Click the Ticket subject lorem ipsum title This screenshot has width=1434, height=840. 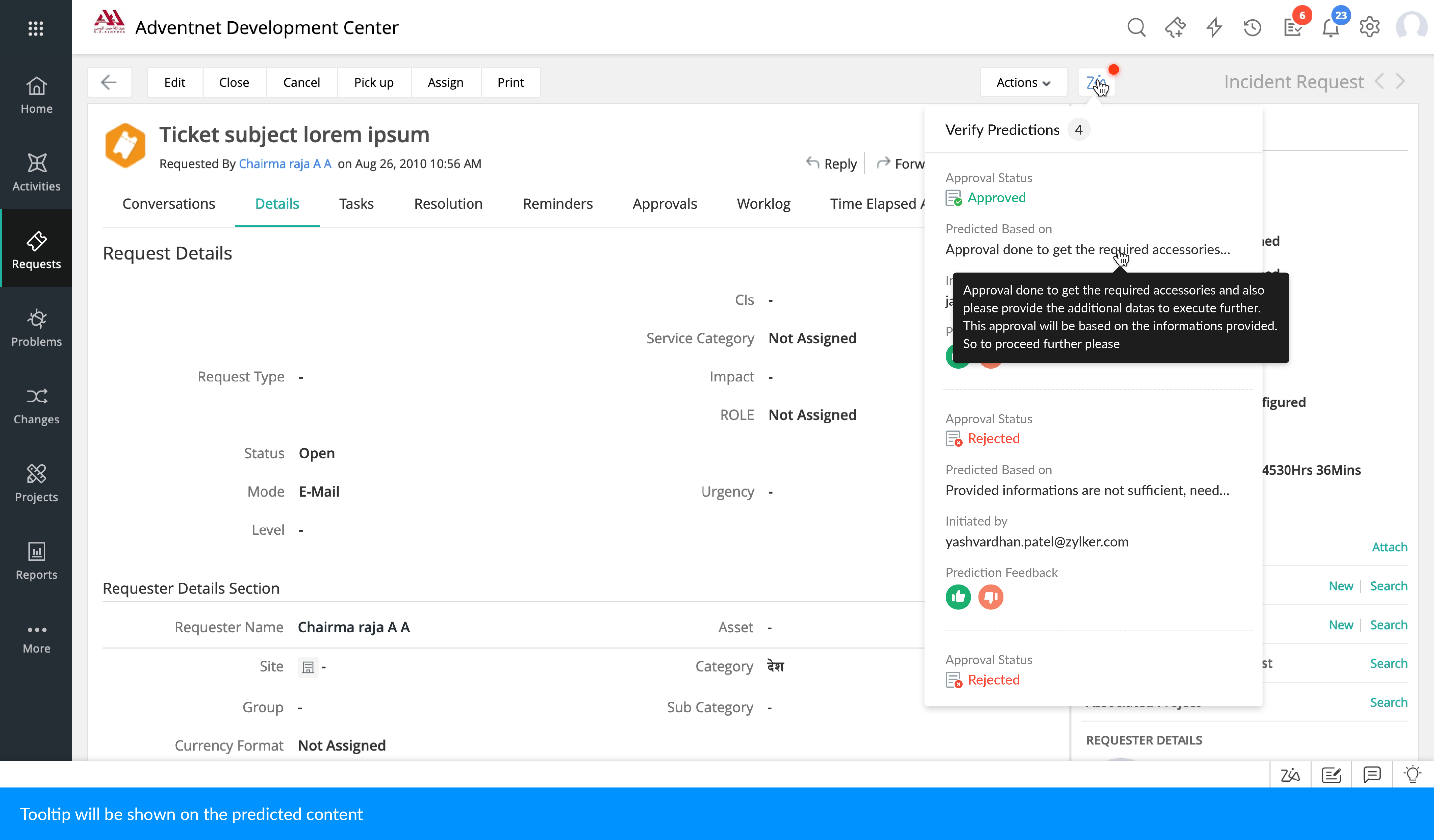[x=294, y=134]
